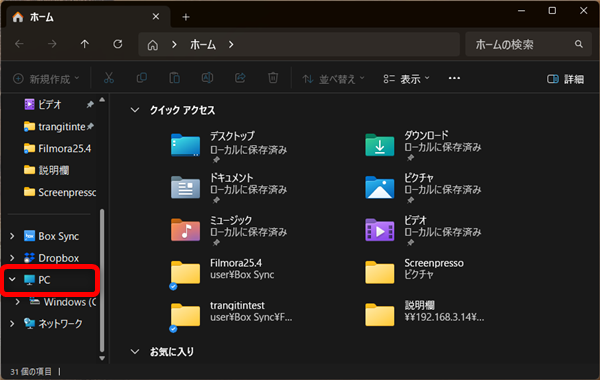Click the copy icon in toolbar
600x380 pixels.
[142, 78]
